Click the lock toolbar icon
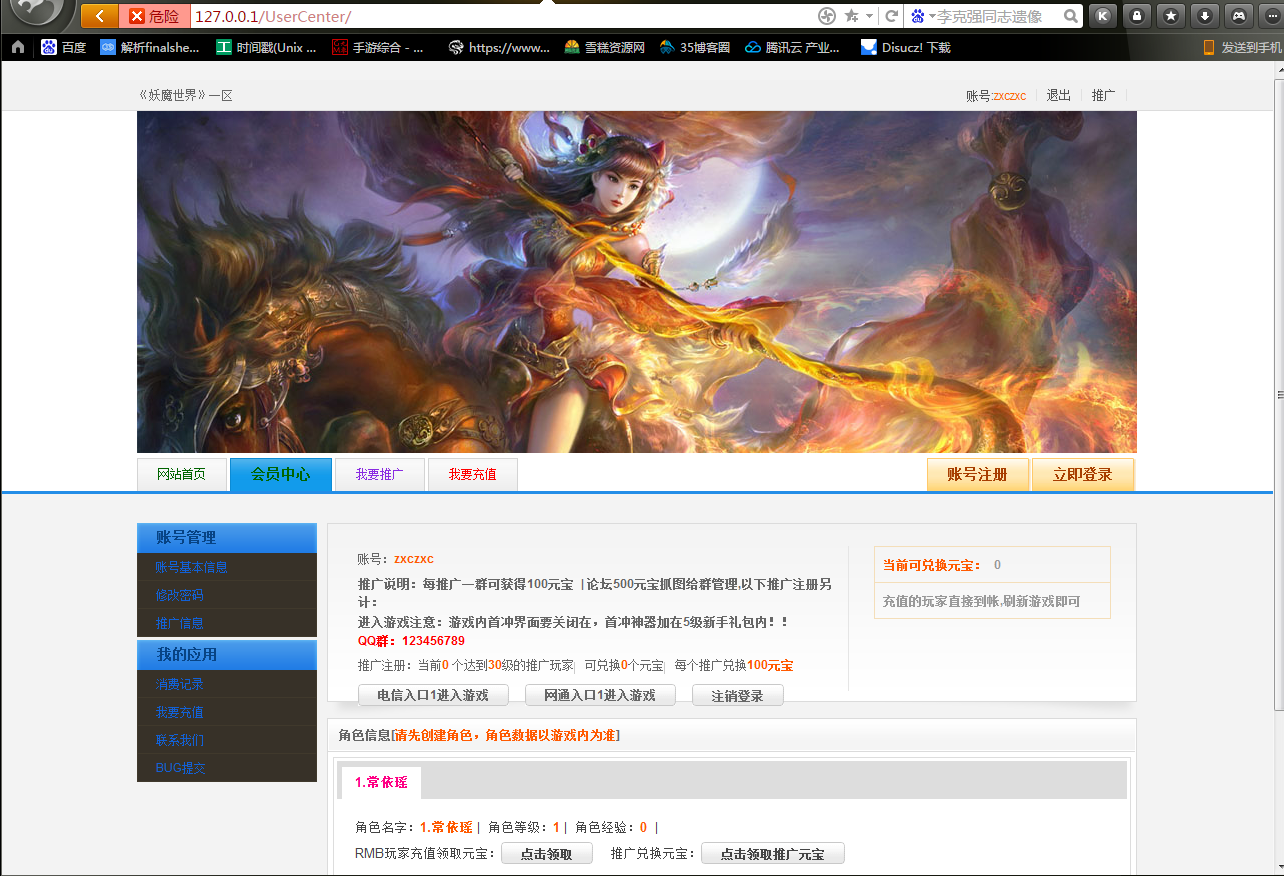 point(1137,16)
